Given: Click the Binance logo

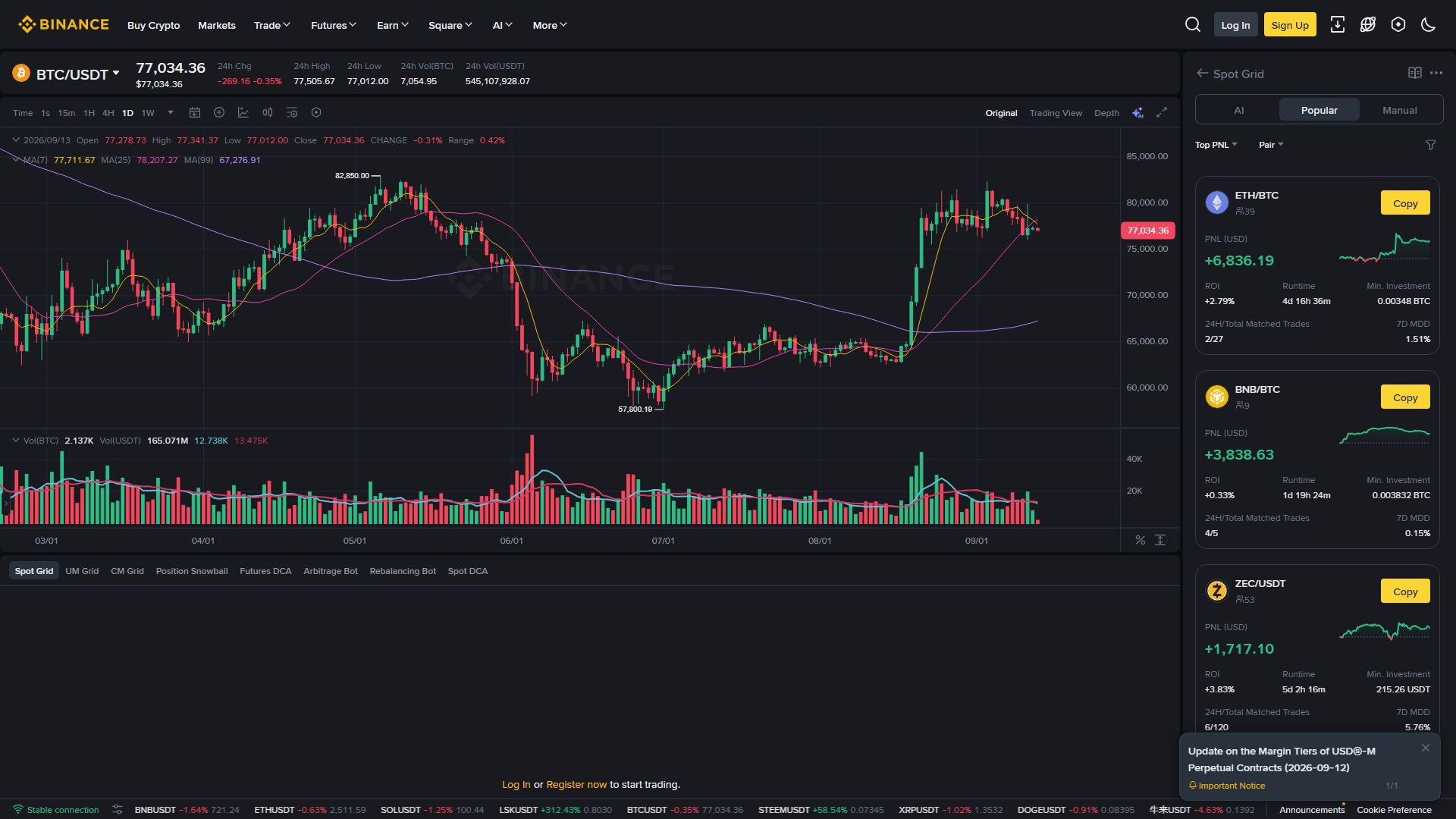Looking at the screenshot, I should pos(64,25).
